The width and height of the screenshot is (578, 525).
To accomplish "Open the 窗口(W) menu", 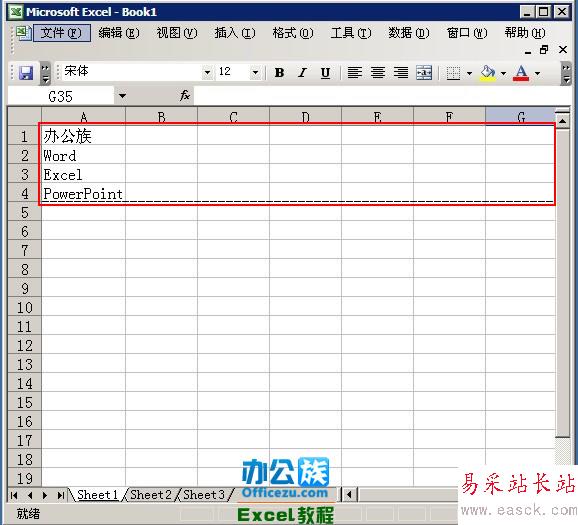I will tap(467, 33).
